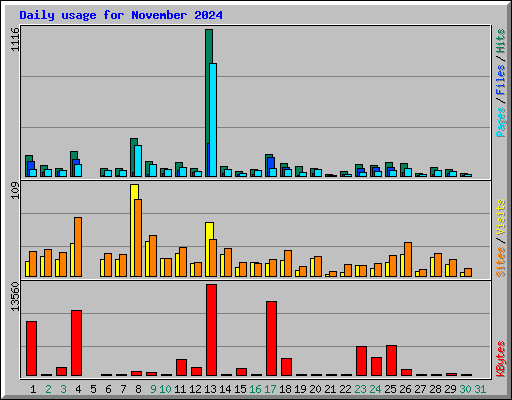Click day label 1 on the x-axis

pyautogui.click(x=33, y=389)
